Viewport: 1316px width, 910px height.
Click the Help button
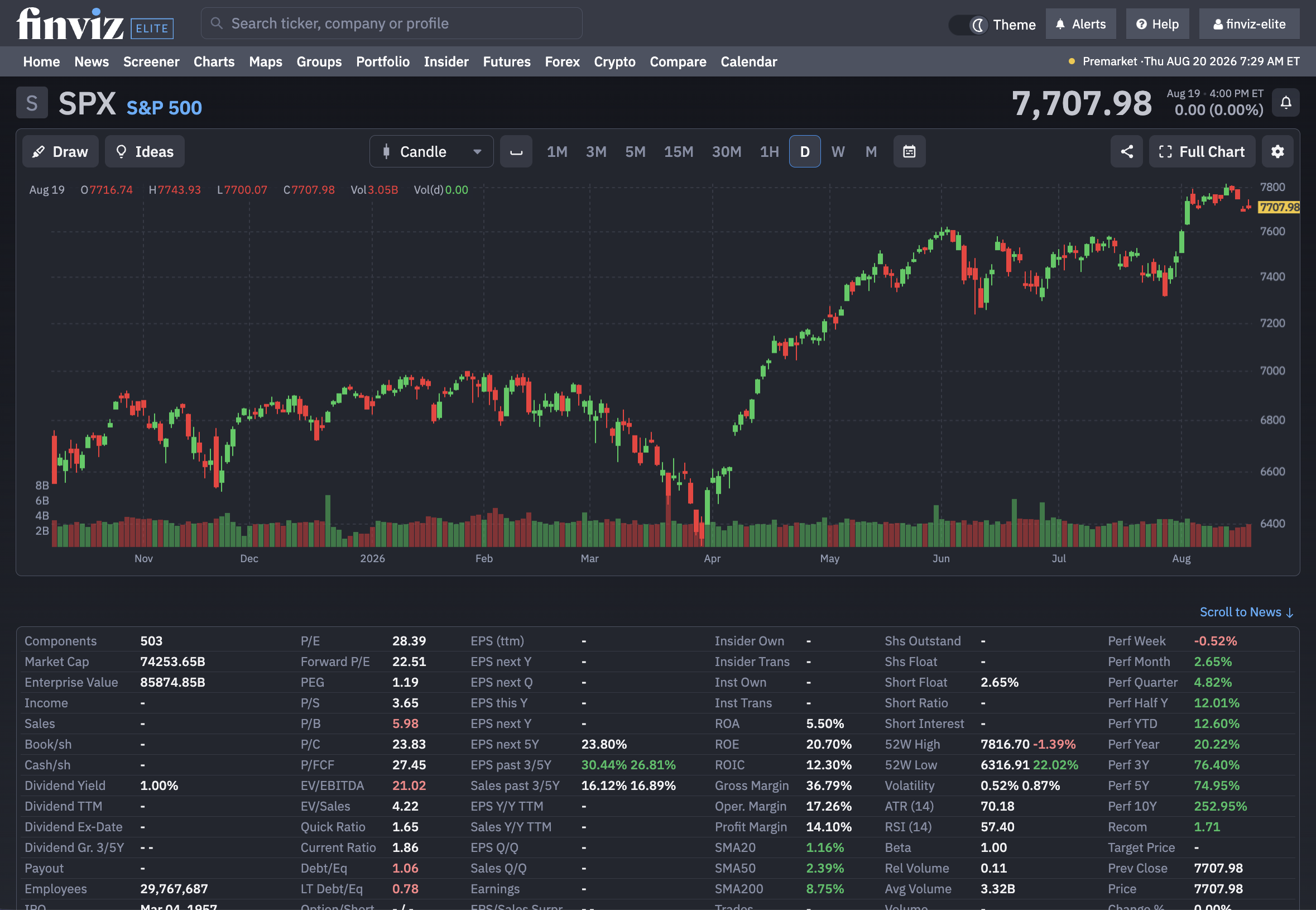(1157, 24)
